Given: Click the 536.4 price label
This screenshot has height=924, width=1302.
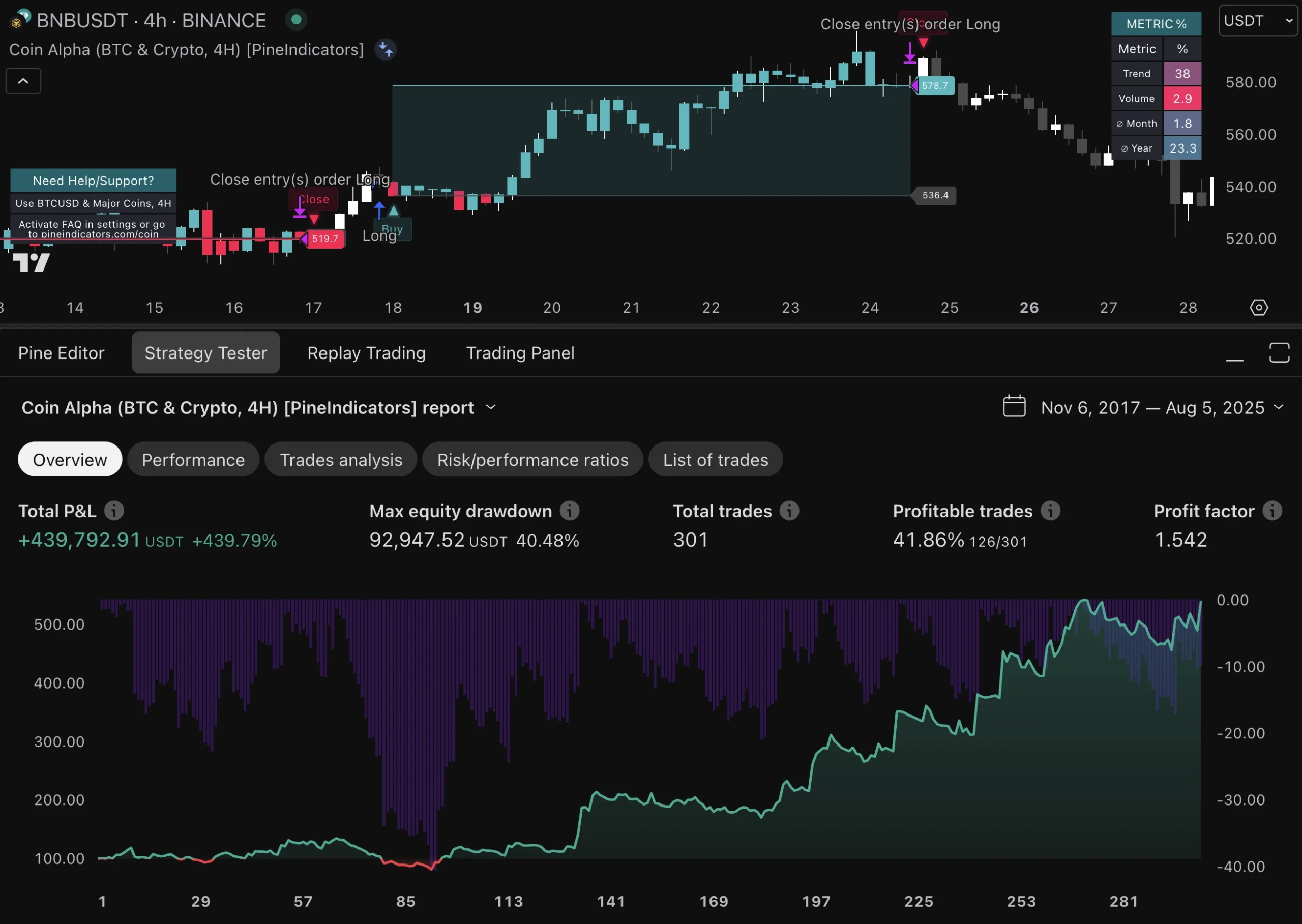Looking at the screenshot, I should [935, 196].
